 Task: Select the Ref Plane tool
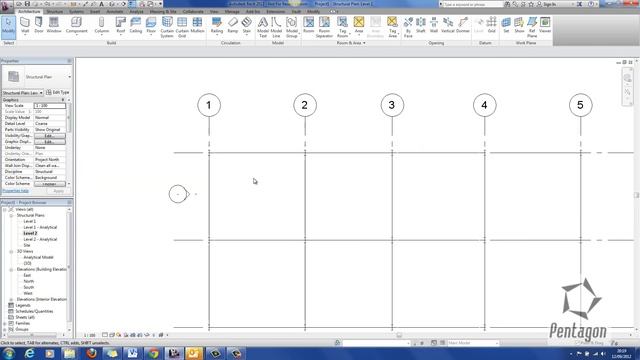532,27
